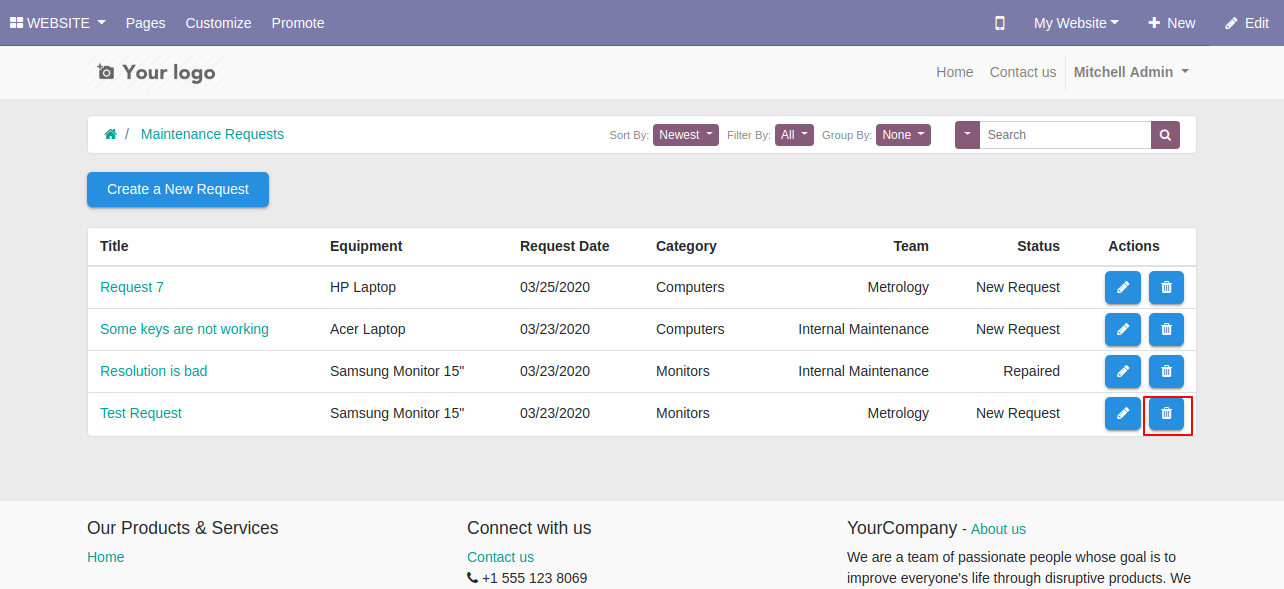Image resolution: width=1284 pixels, height=589 pixels.
Task: Open the 'Resolution is bad' request link
Action: (x=154, y=371)
